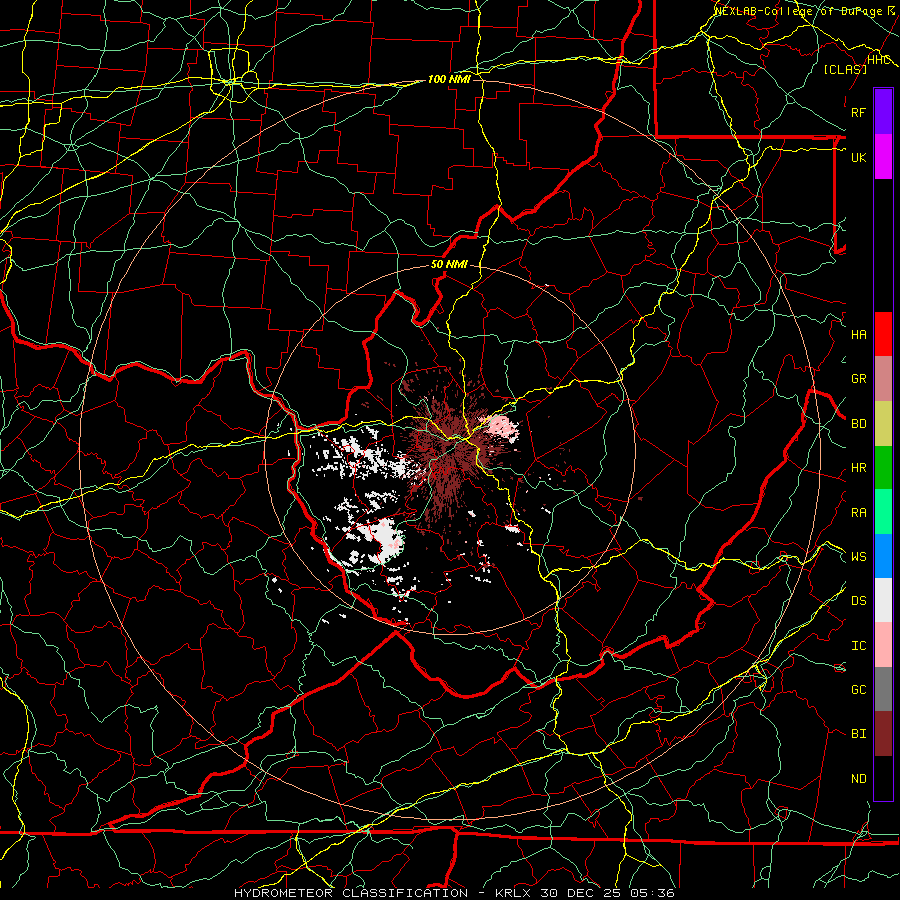Click the brown BI legend swatch
Image resolution: width=900 pixels, height=900 pixels.
point(883,734)
